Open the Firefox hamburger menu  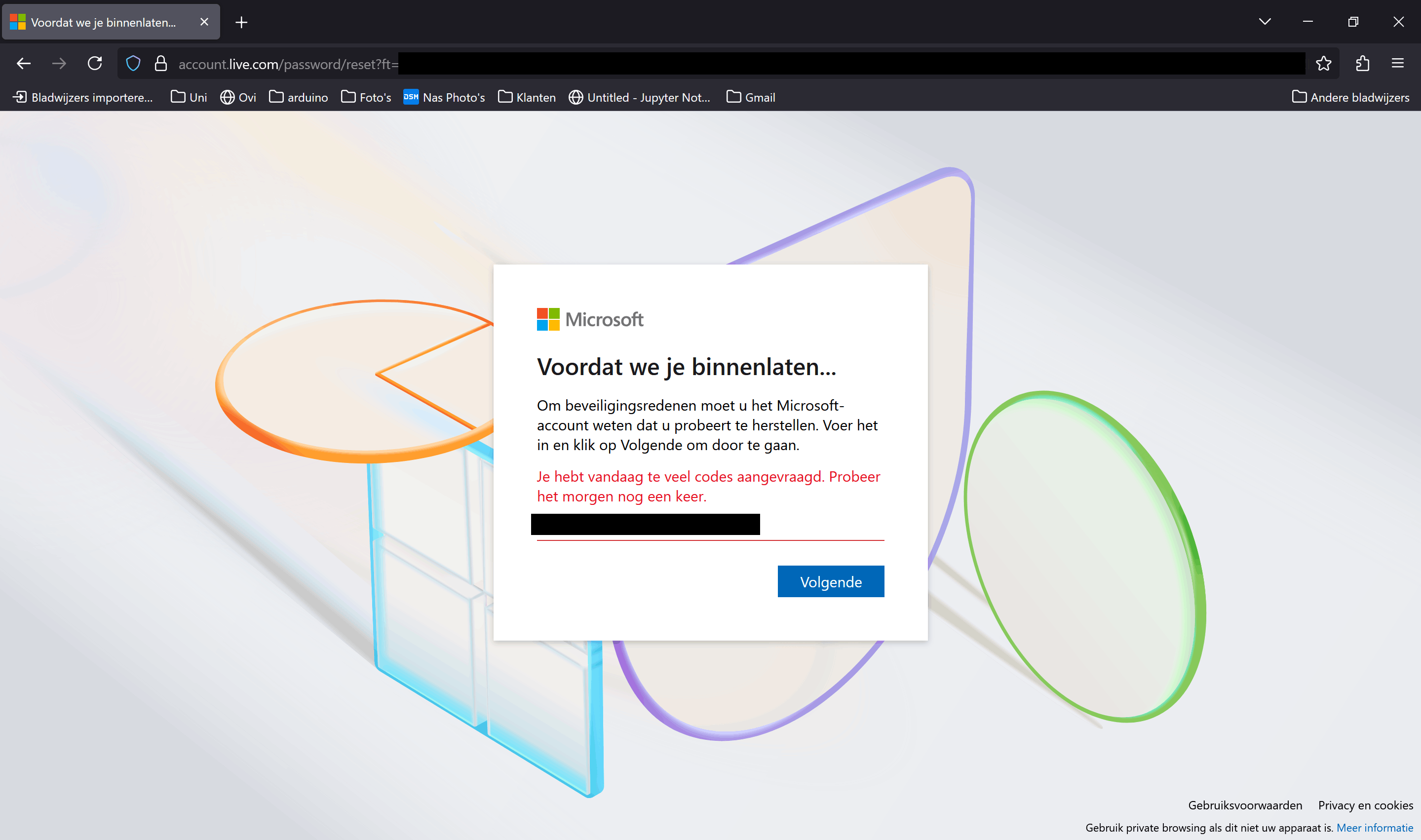[1397, 63]
